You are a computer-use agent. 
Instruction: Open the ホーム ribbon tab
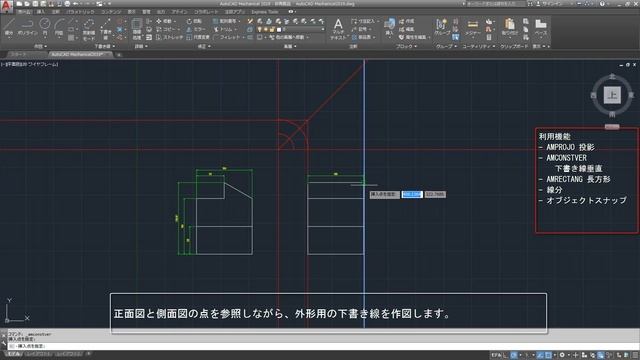point(24,12)
